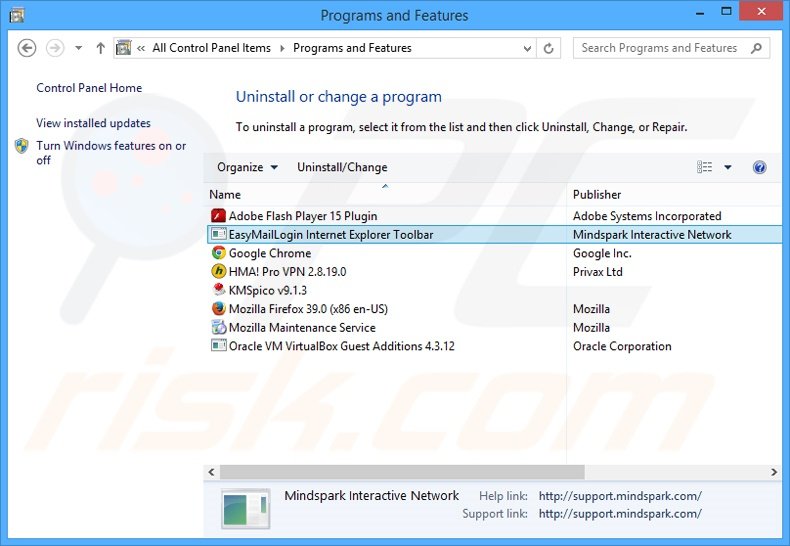790x546 pixels.
Task: Click EasyMailLogin toolbar program icon
Action: coord(218,234)
